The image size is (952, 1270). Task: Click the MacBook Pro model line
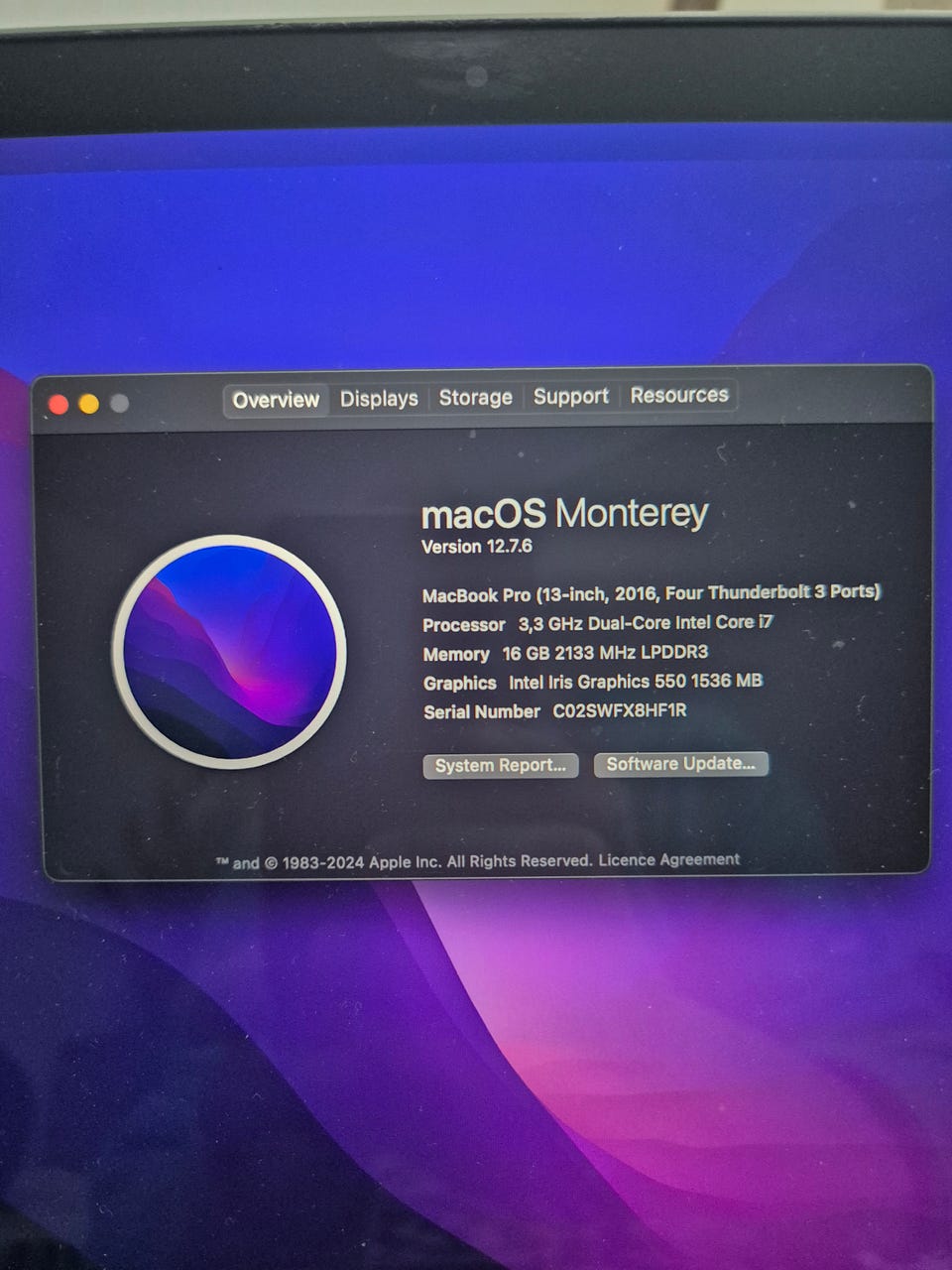[x=652, y=594]
